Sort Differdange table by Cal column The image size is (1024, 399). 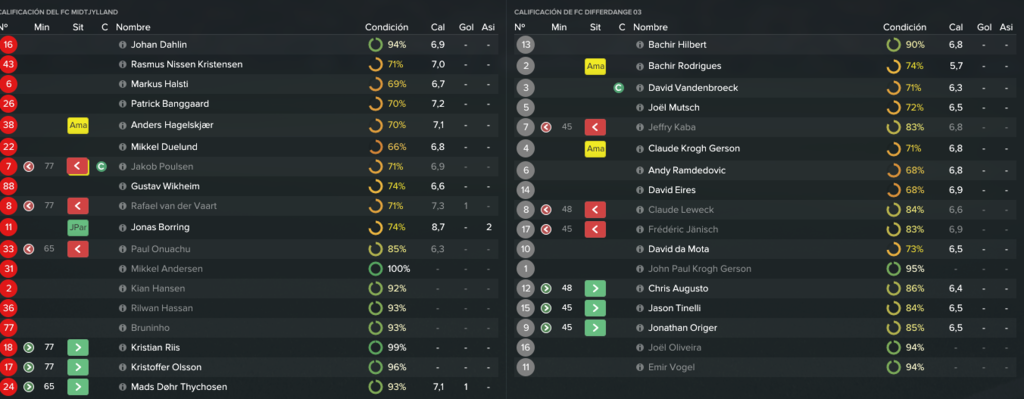tap(955, 27)
